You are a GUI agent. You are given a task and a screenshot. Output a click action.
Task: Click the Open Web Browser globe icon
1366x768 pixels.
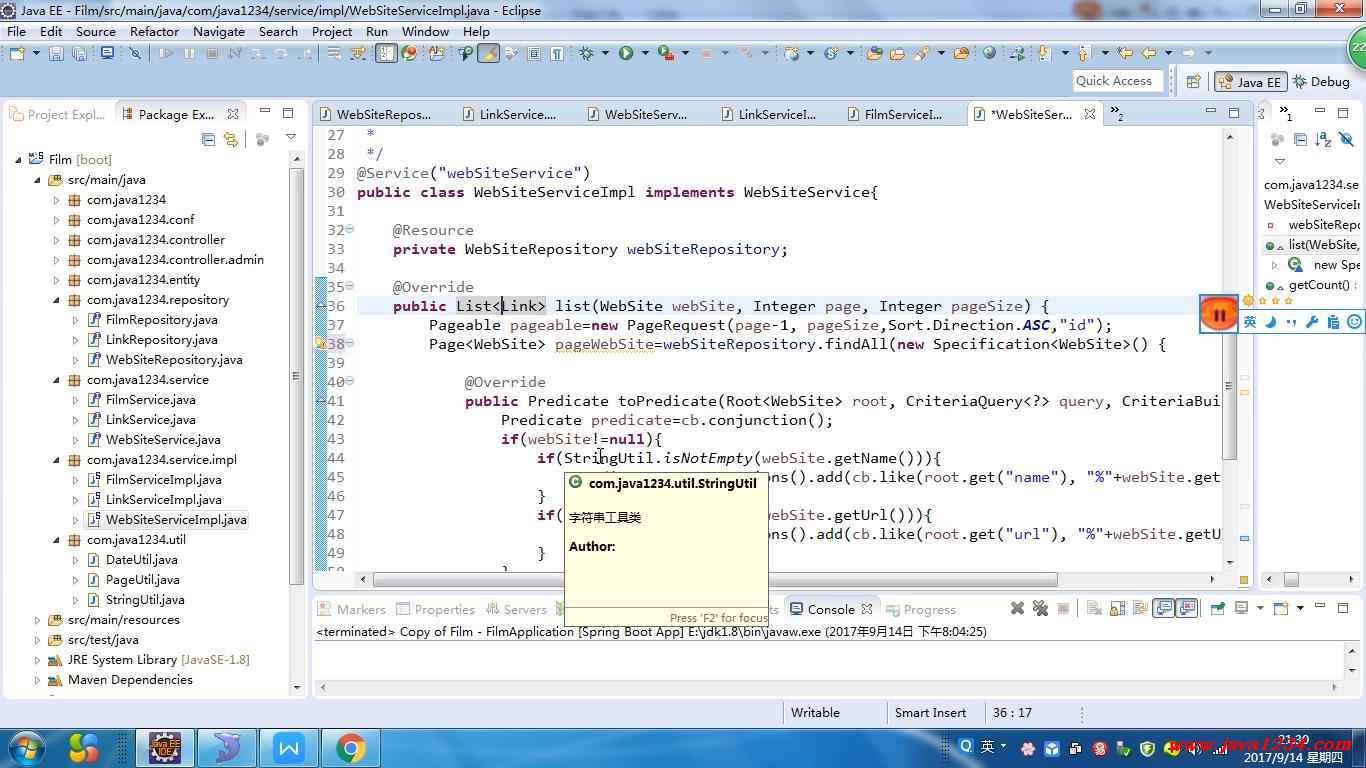tap(989, 53)
